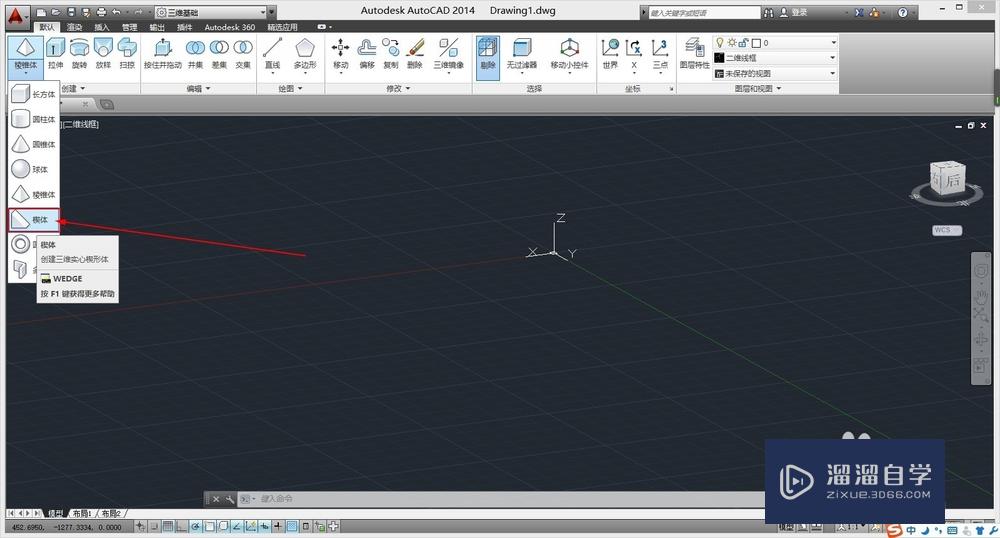Activate the 偏移 Offset tool
This screenshot has width=1000, height=538.
367,54
